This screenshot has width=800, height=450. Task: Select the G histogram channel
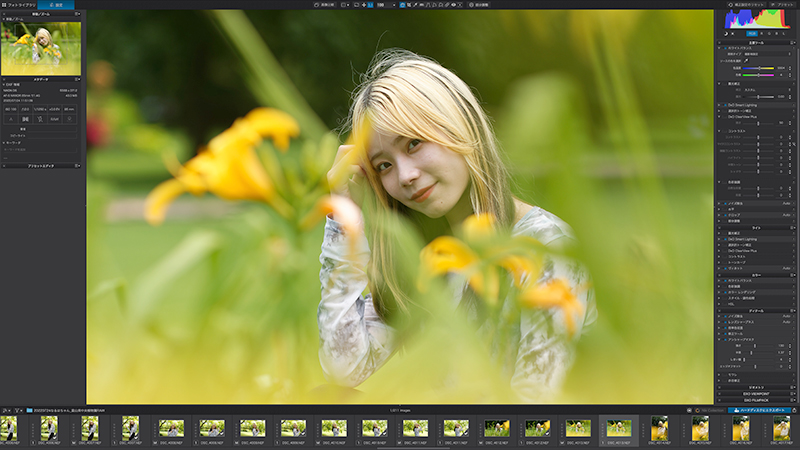point(769,34)
